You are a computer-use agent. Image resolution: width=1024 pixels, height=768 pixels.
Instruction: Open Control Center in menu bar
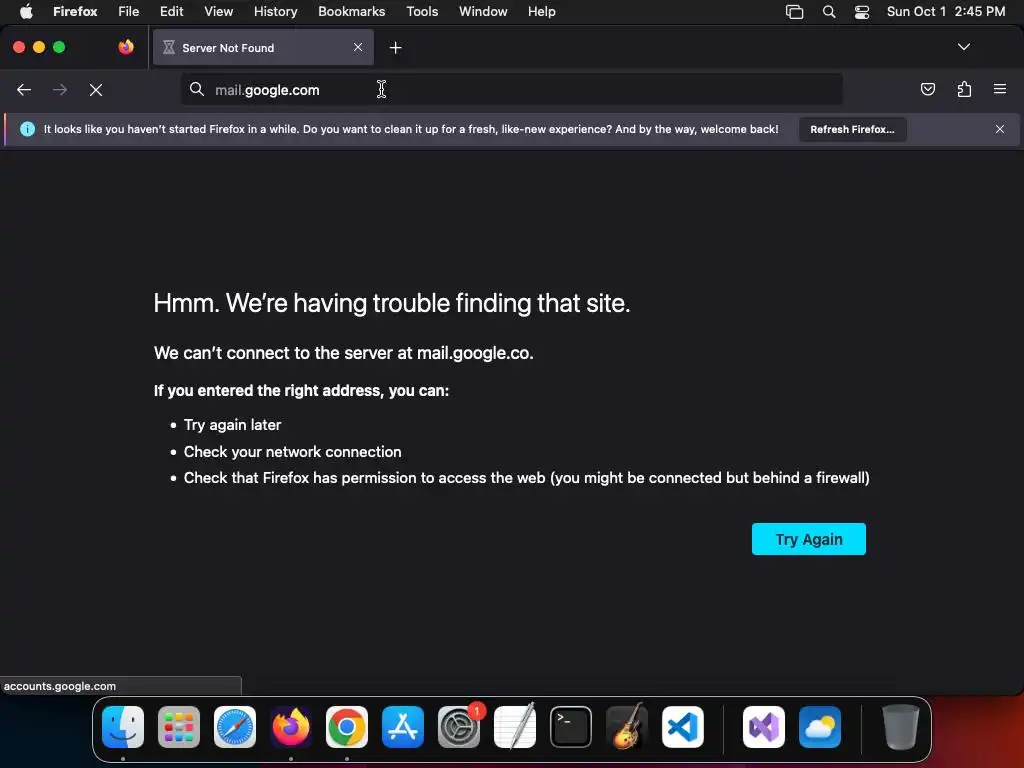(861, 11)
